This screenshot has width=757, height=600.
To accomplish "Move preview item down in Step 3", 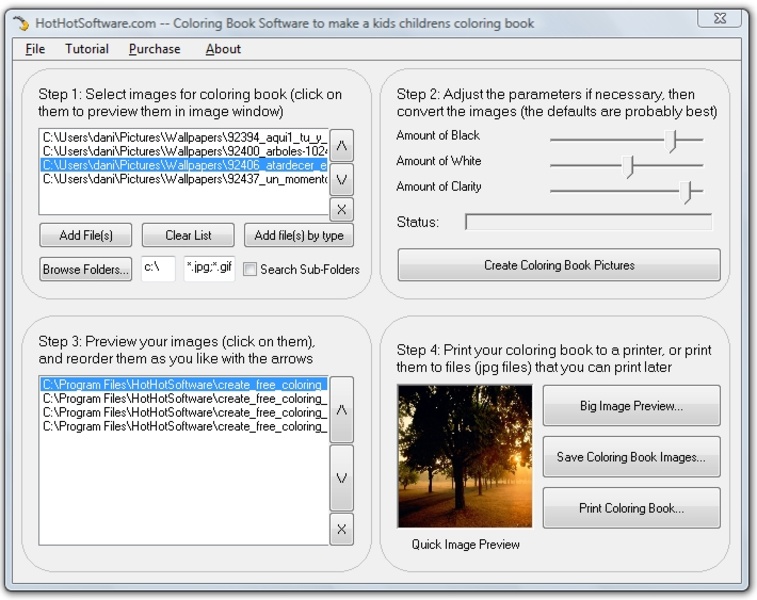I will click(342, 478).
